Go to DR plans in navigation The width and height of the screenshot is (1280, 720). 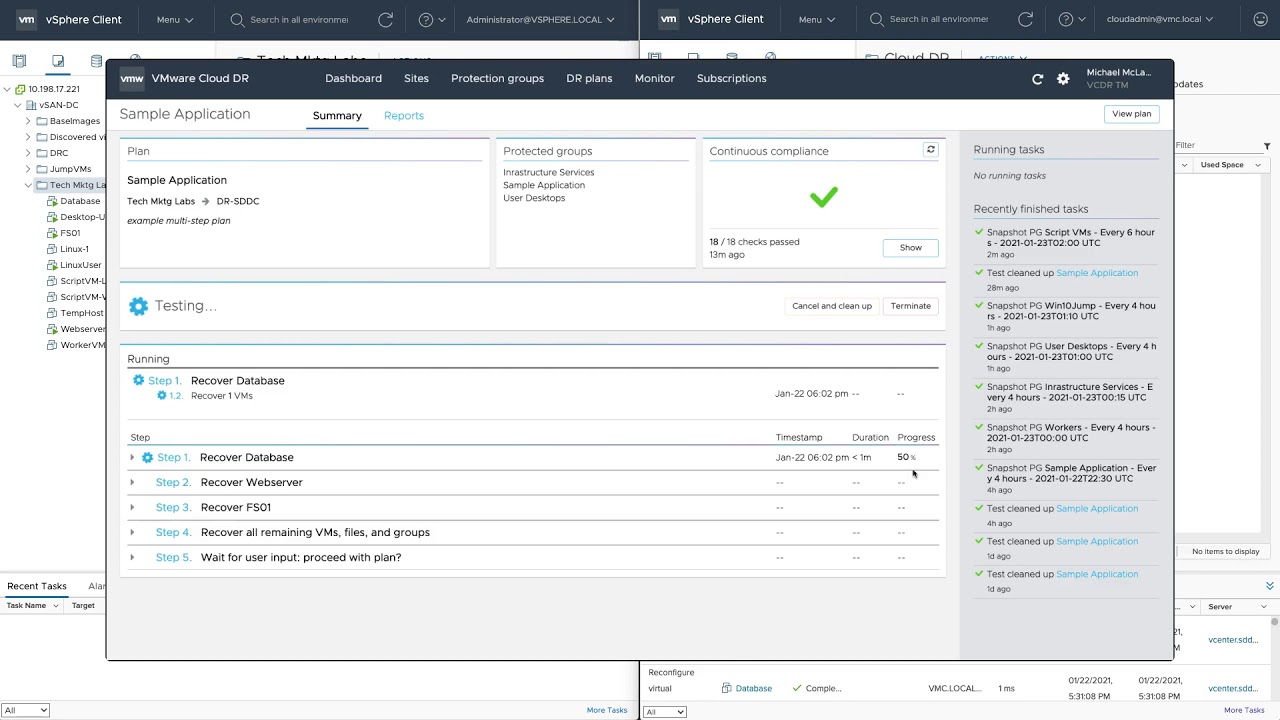(589, 79)
